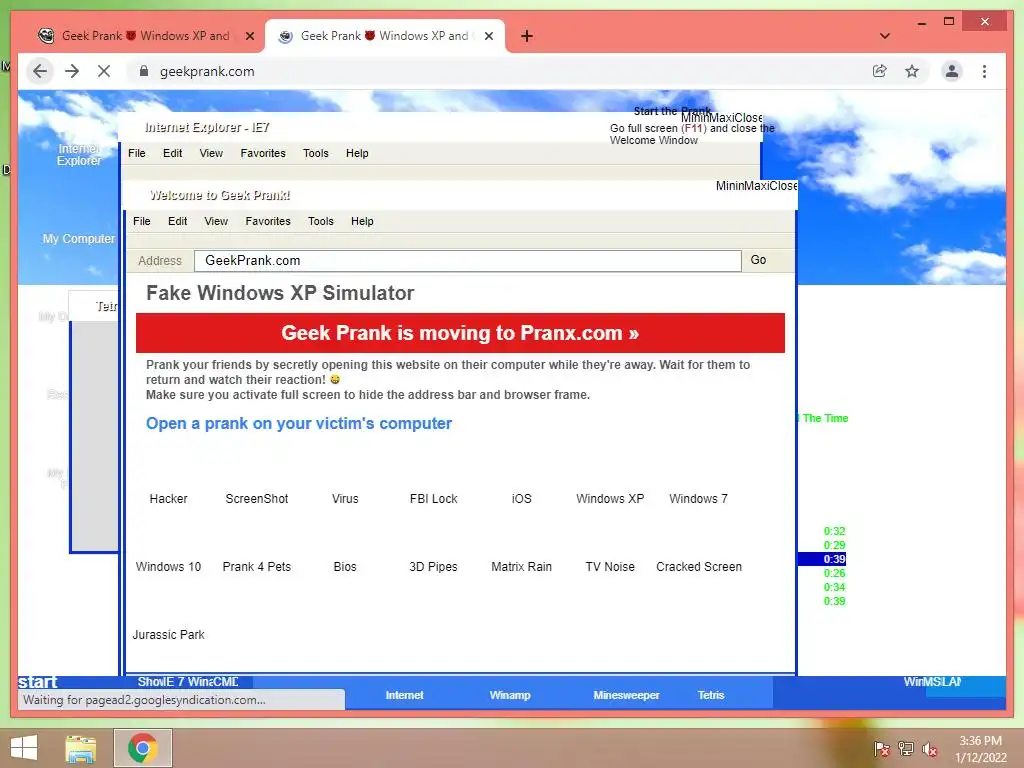Image resolution: width=1024 pixels, height=768 pixels.
Task: Open My Computer desktop shortcut
Action: pyautogui.click(x=78, y=239)
